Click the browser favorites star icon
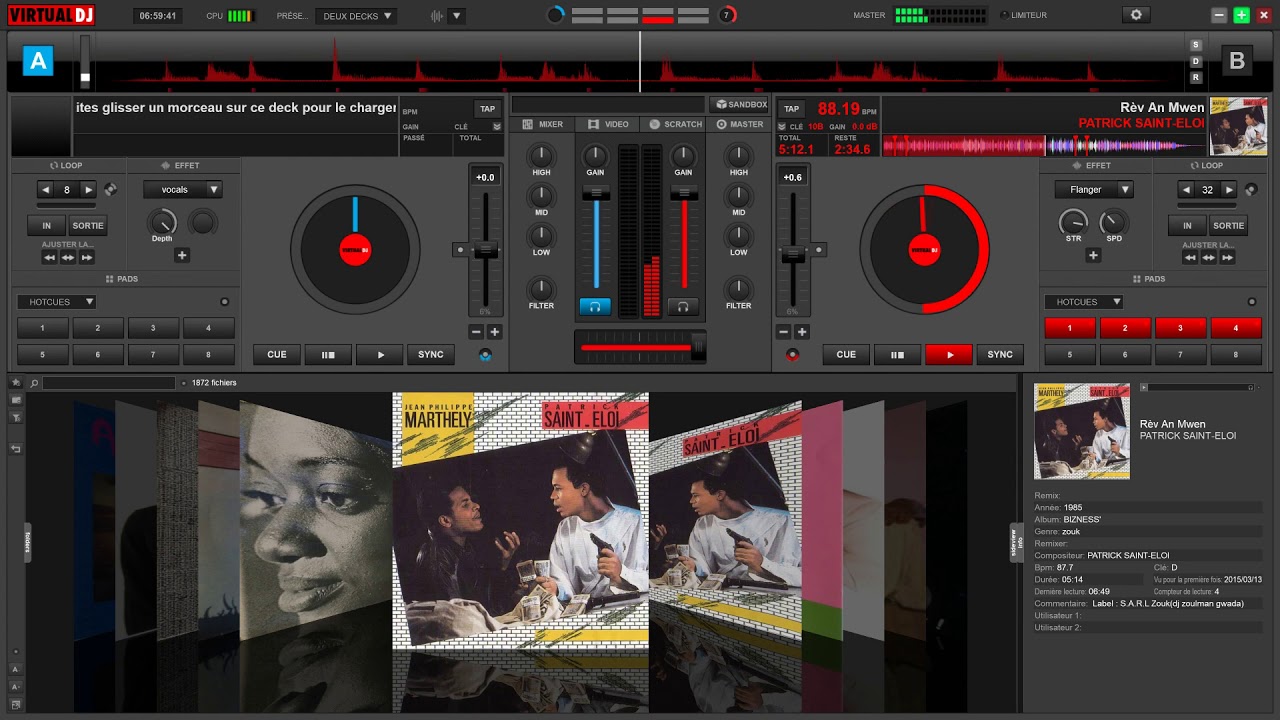This screenshot has height=720, width=1280. tap(16, 383)
